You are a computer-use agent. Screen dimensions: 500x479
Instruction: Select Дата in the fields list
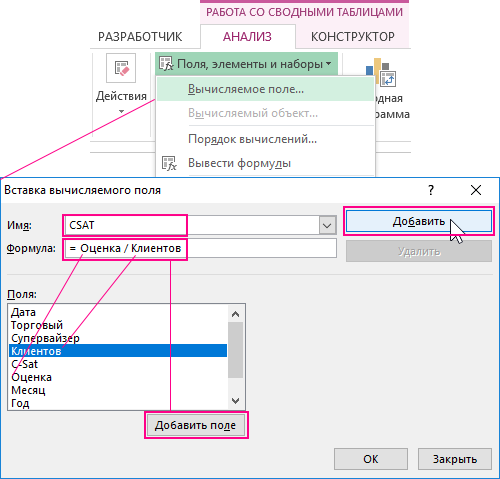[118, 312]
